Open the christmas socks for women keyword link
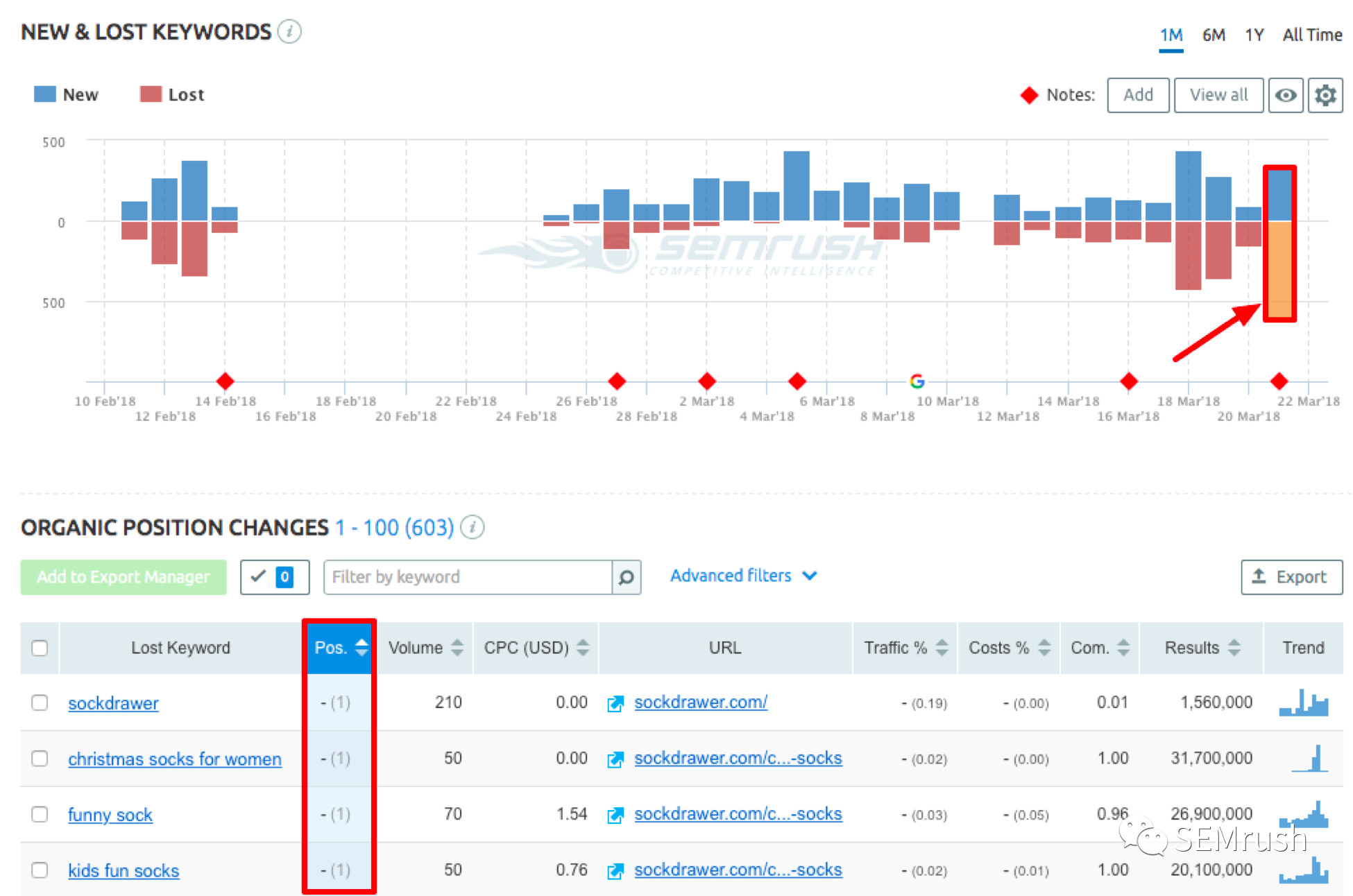Viewport: 1353px width, 896px height. click(x=175, y=759)
